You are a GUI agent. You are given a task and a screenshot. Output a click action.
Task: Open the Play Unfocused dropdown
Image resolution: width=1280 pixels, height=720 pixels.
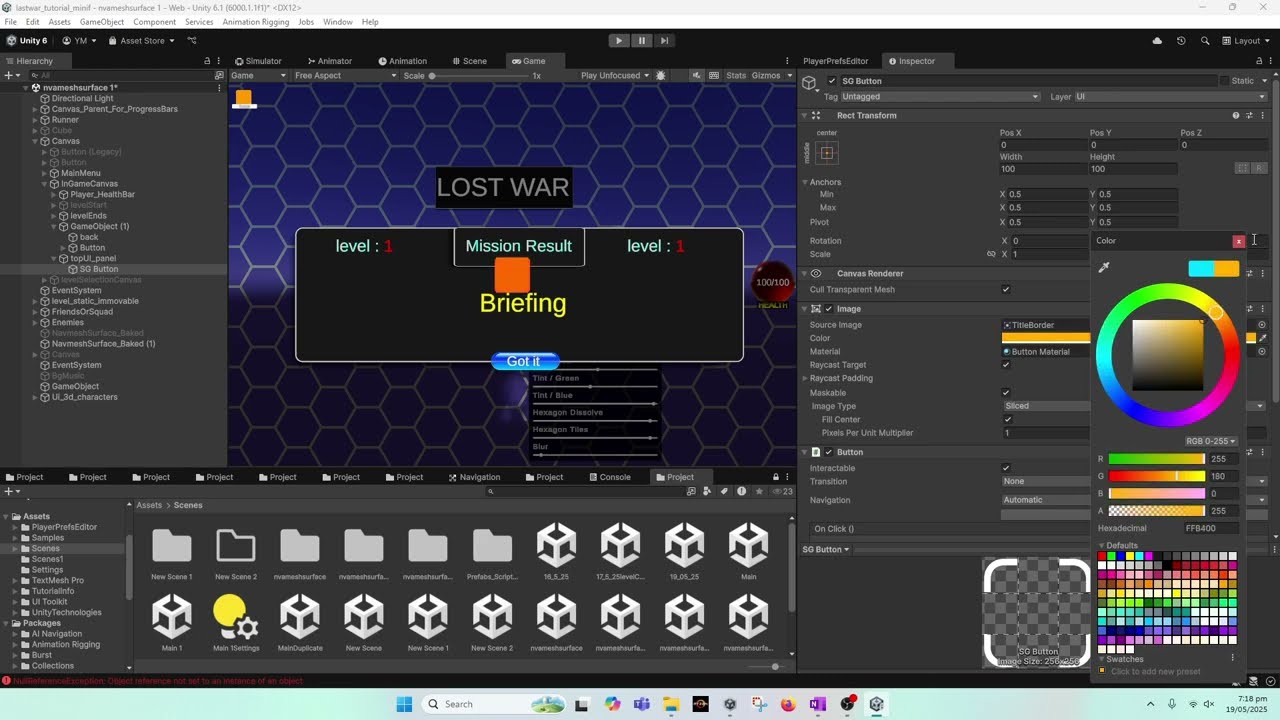[x=615, y=75]
